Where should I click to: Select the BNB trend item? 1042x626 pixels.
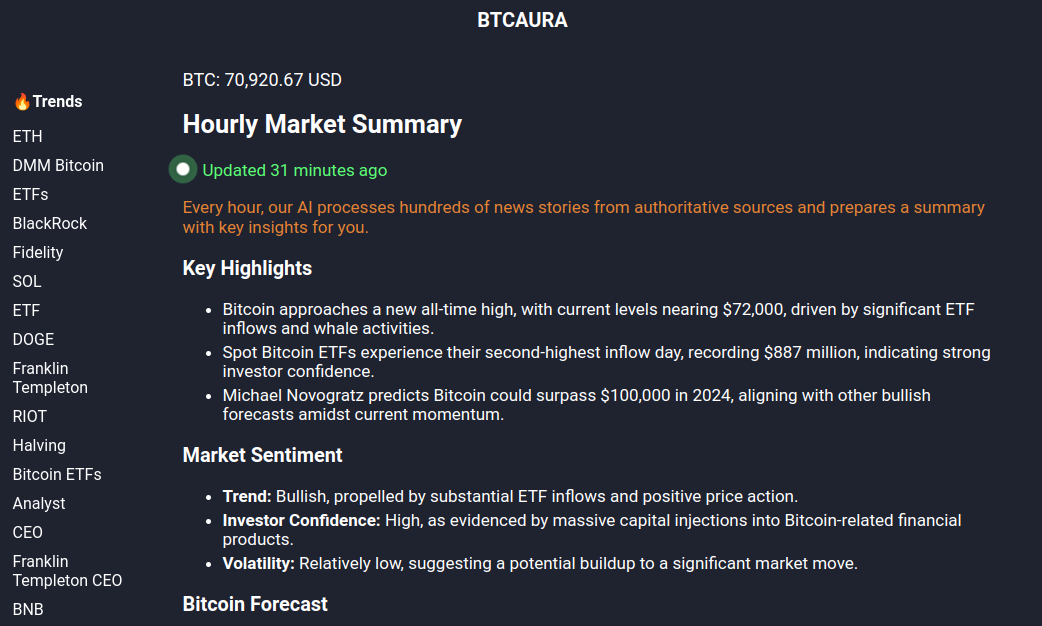click(x=28, y=609)
